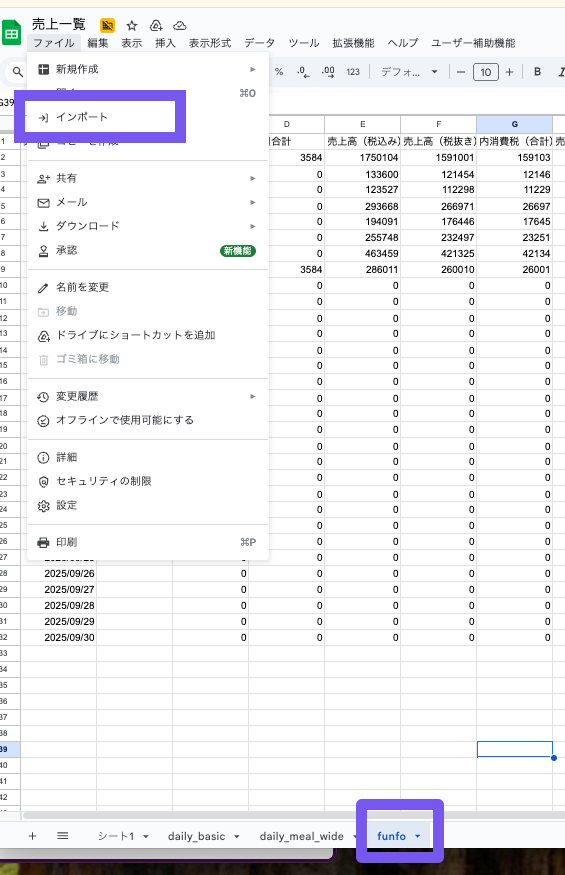This screenshot has width=565, height=875.
Task: Open the 共有 submenu
Action: (x=147, y=179)
